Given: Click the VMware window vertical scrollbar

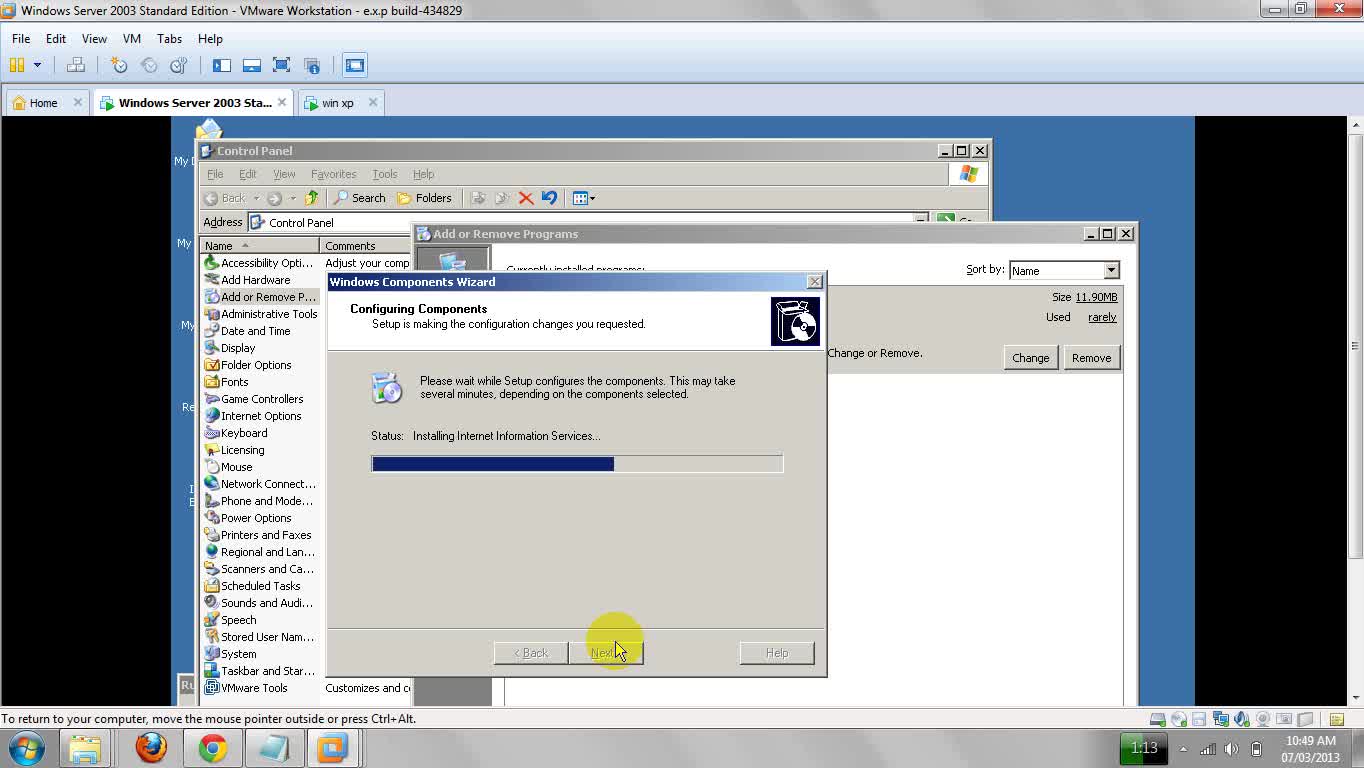Looking at the screenshot, I should [x=1356, y=411].
